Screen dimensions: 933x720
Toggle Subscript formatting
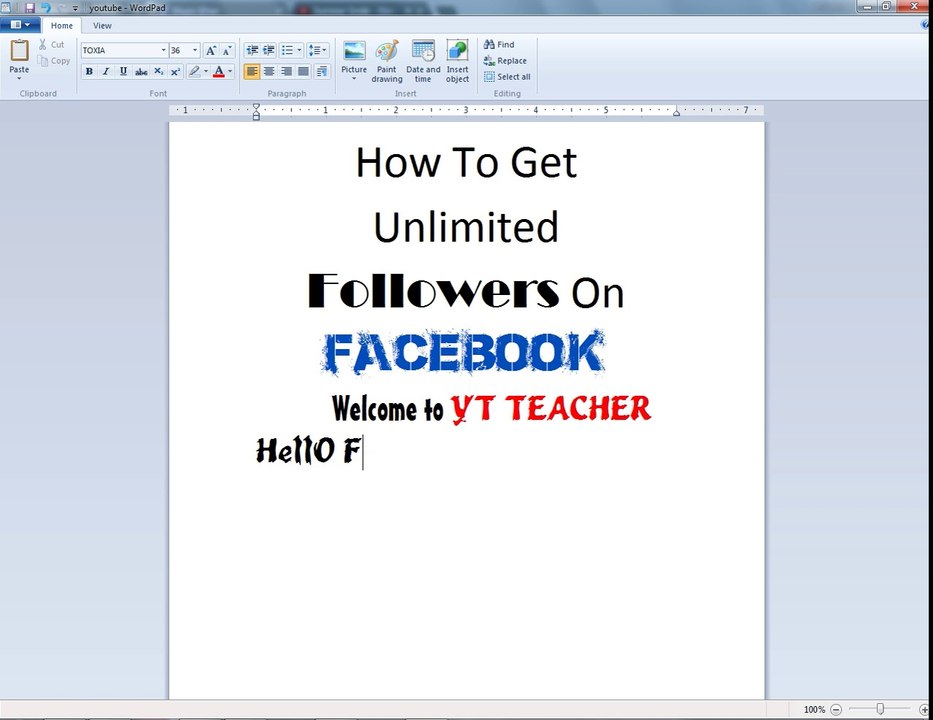[x=158, y=72]
